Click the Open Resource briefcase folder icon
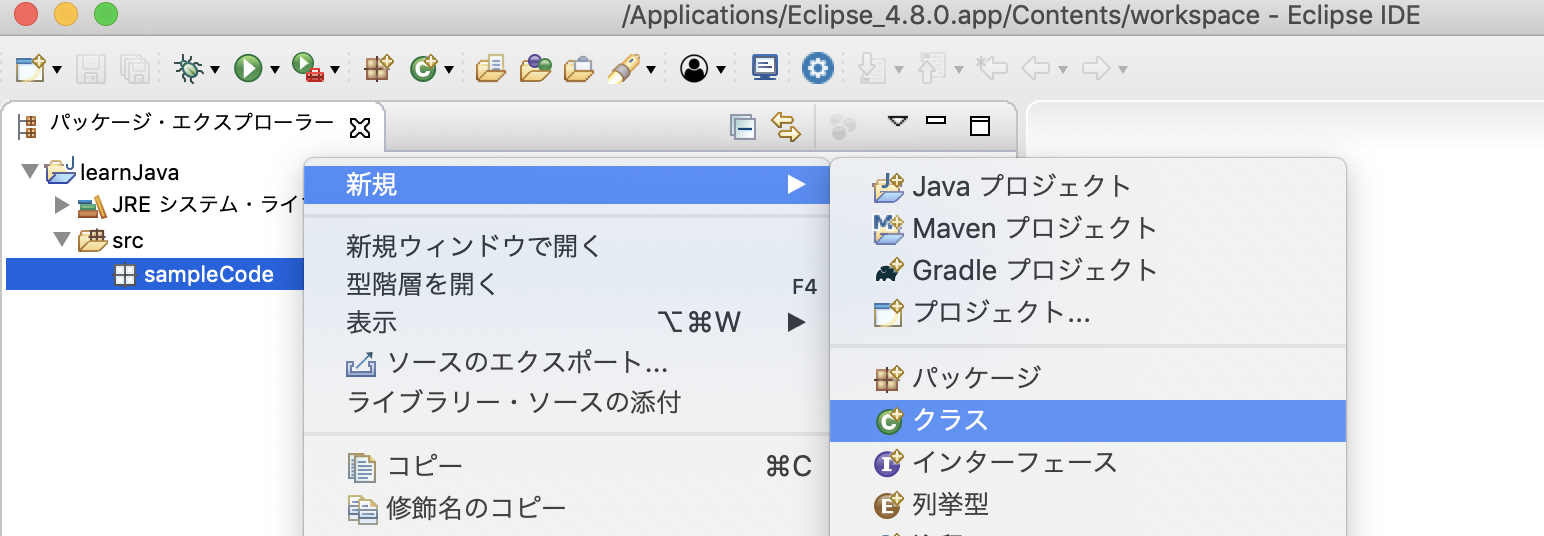 (579, 68)
